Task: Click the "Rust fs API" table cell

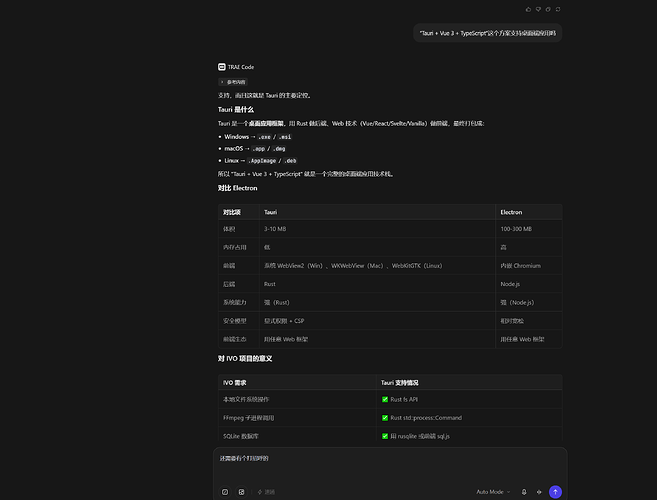Action: [469, 399]
